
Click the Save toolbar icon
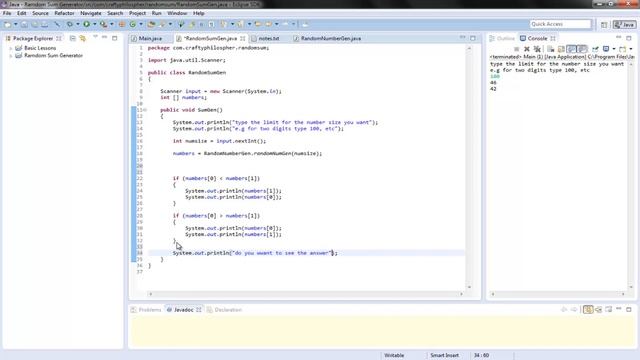tap(24, 24)
